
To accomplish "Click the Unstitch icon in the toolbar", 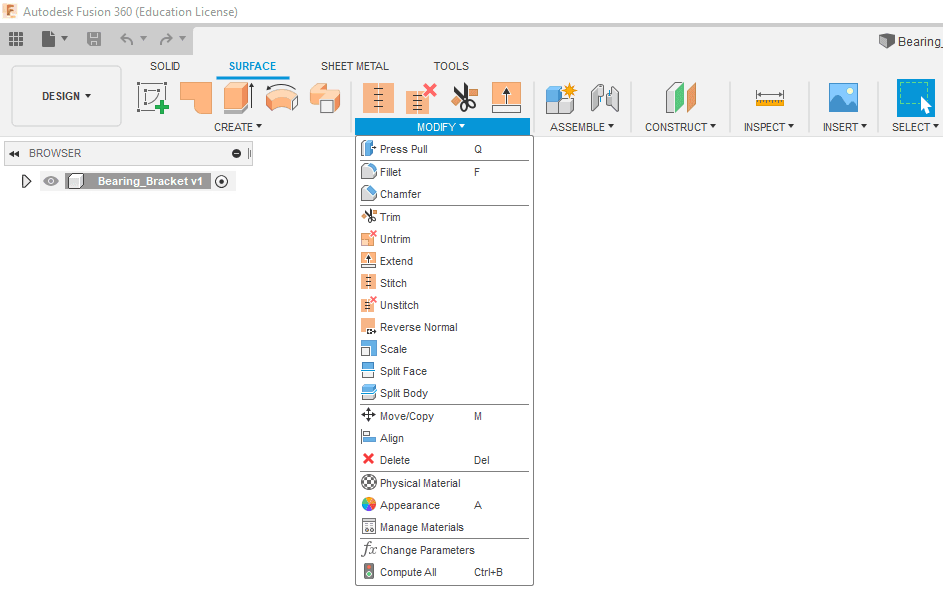I will click(421, 98).
